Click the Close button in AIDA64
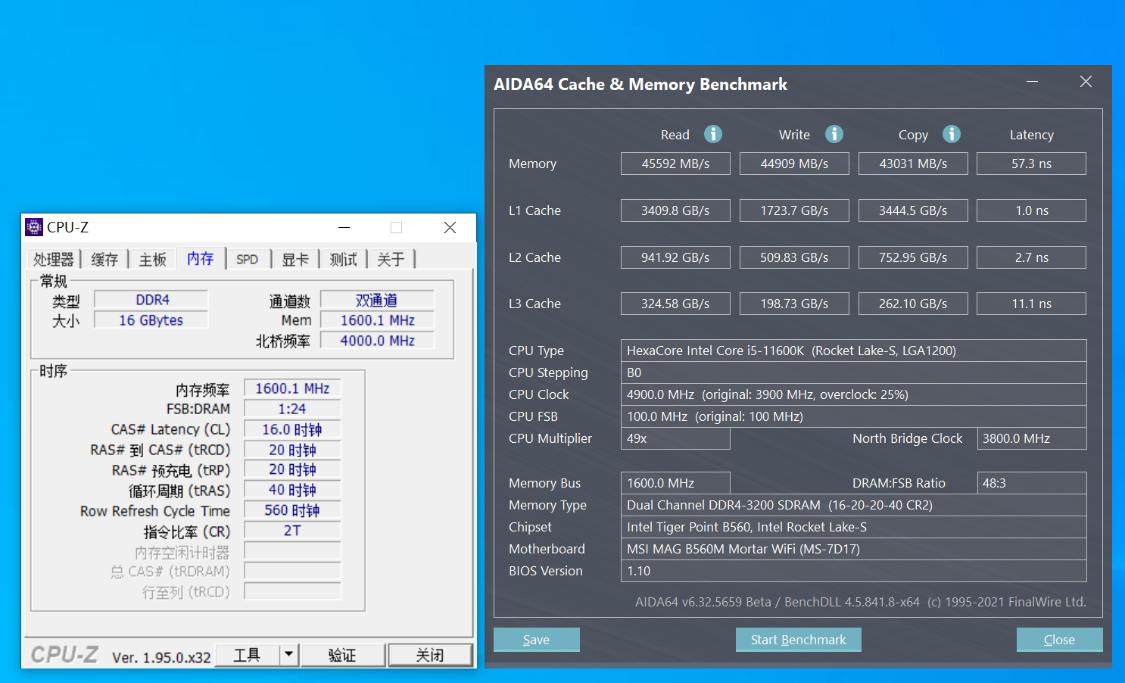Screen dimensions: 1125x683 (x=1059, y=639)
